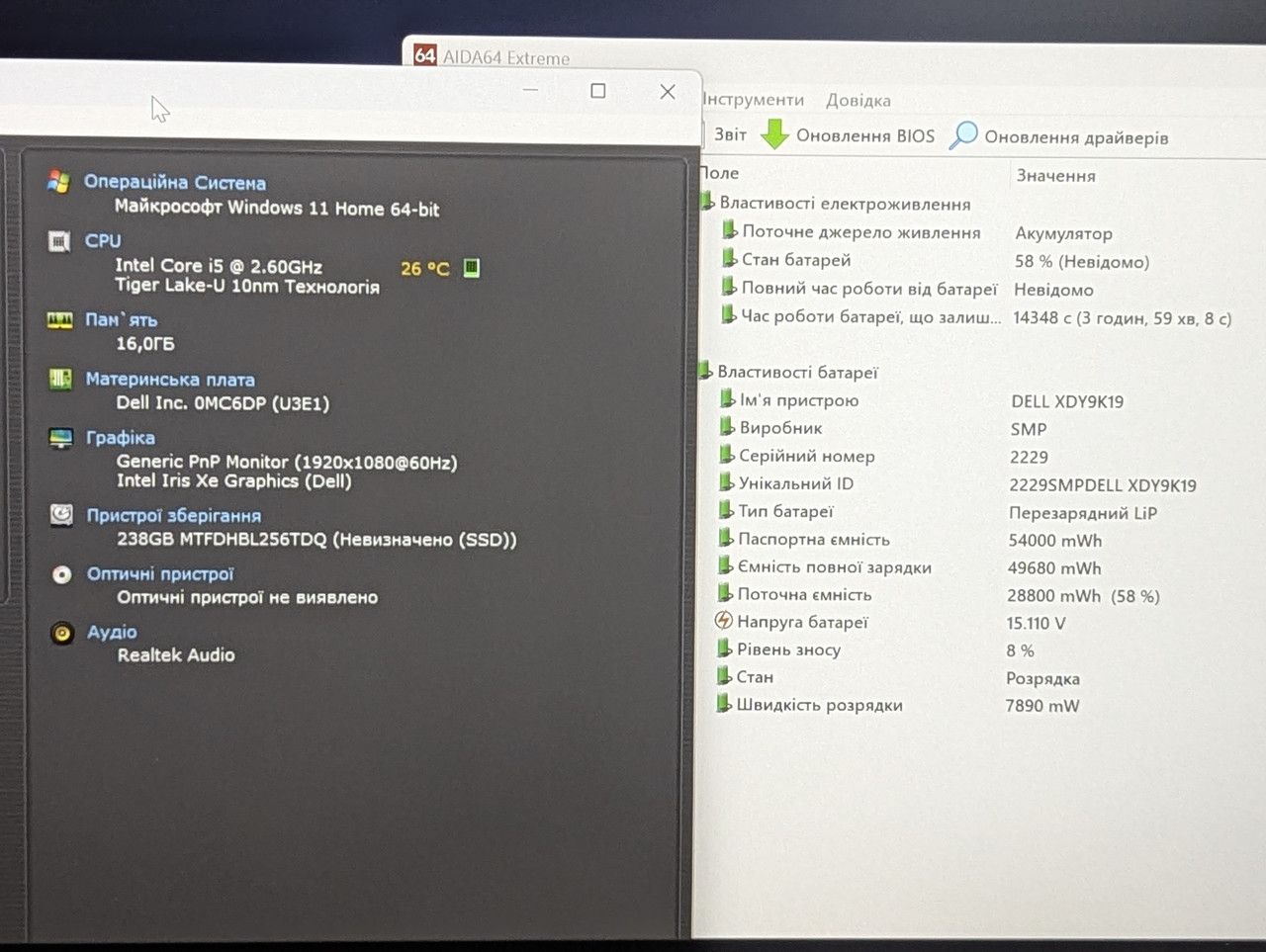Image resolution: width=1266 pixels, height=952 pixels.
Task: Minimize the front system info window
Action: pyautogui.click(x=531, y=90)
